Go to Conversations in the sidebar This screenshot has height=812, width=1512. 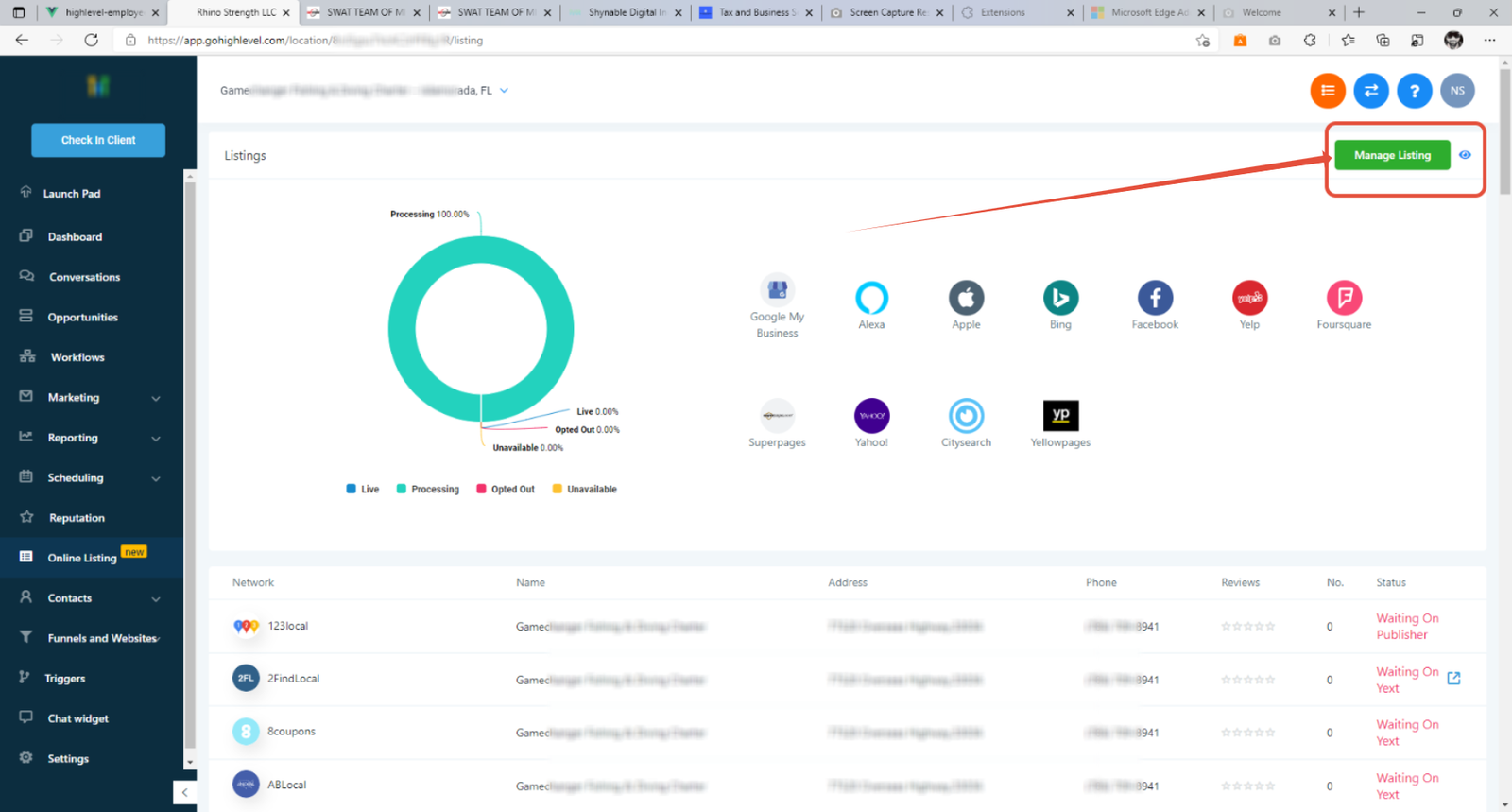point(84,277)
